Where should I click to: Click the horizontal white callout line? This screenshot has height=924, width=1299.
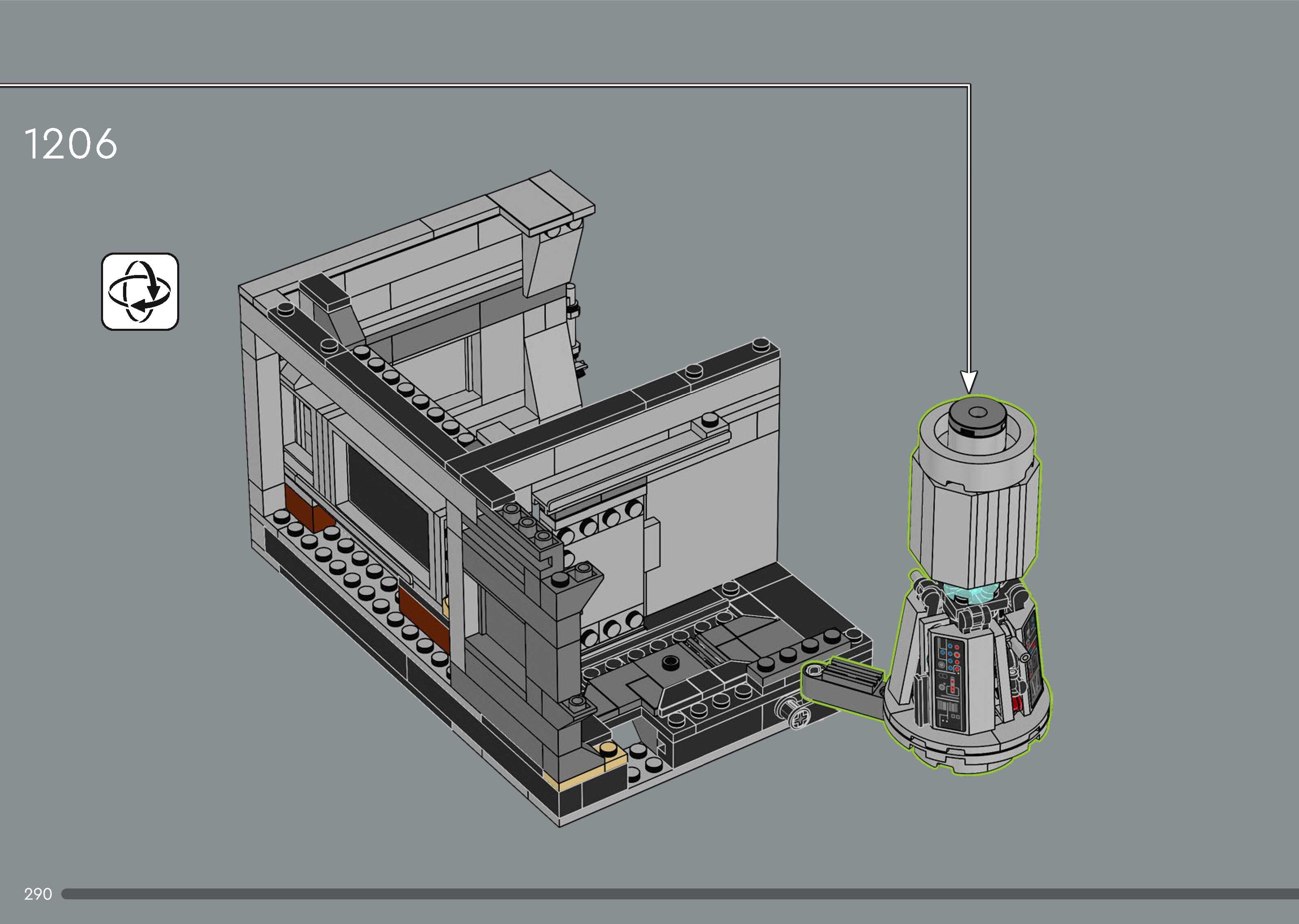coord(484,86)
